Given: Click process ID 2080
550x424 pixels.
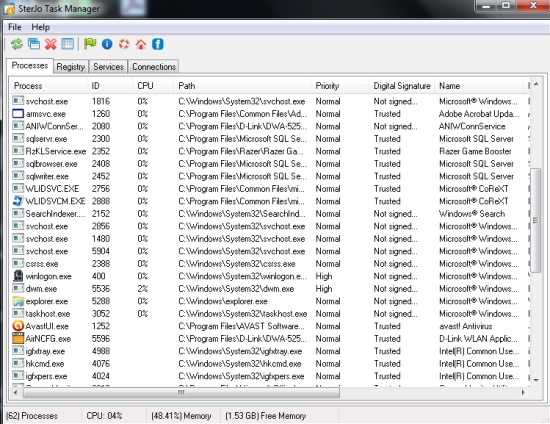Looking at the screenshot, I should click(101, 126).
